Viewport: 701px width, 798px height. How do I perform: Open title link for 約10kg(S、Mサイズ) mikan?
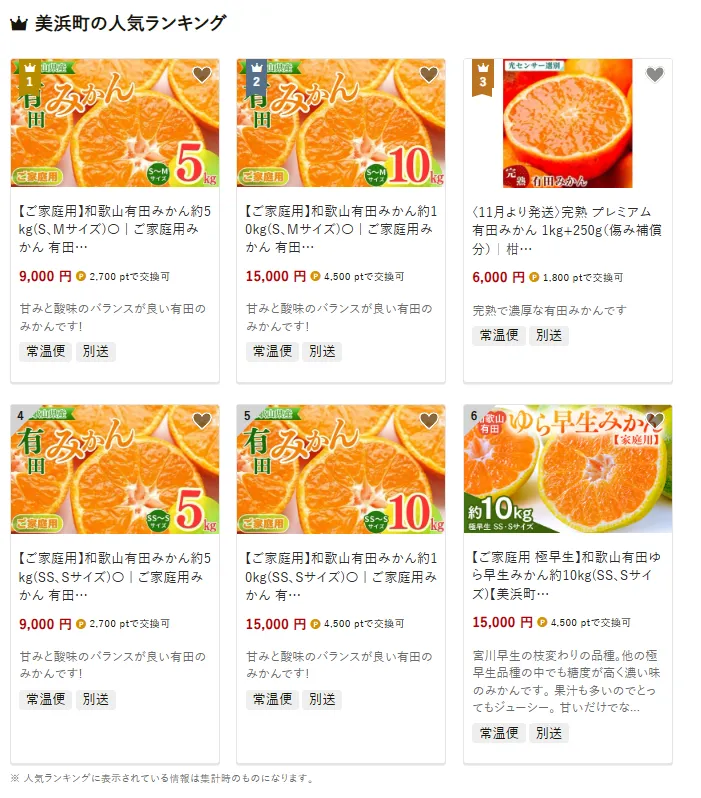pyautogui.click(x=341, y=229)
